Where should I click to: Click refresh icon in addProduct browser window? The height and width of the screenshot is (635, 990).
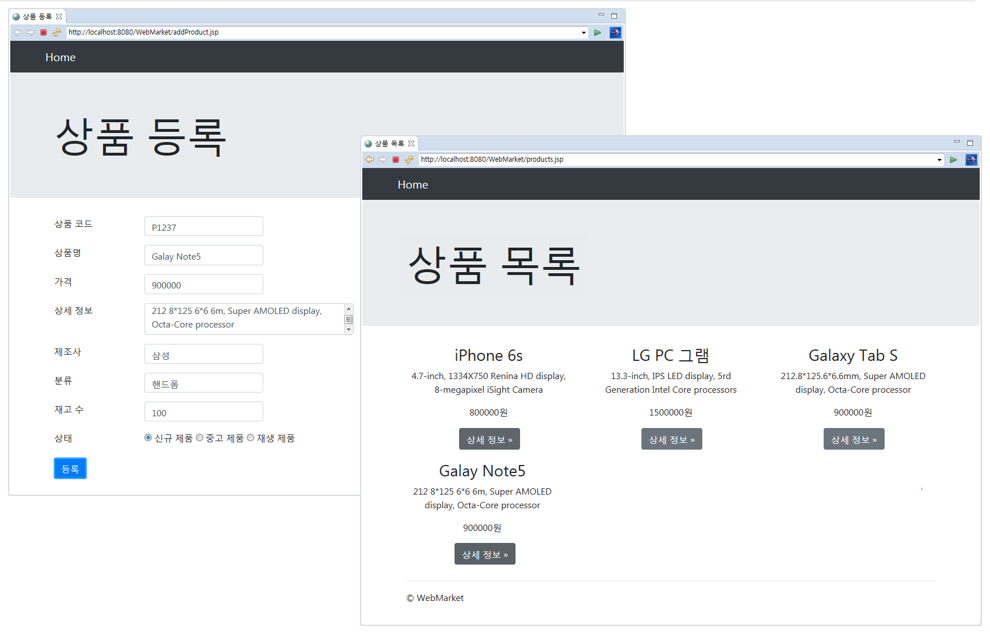point(57,32)
